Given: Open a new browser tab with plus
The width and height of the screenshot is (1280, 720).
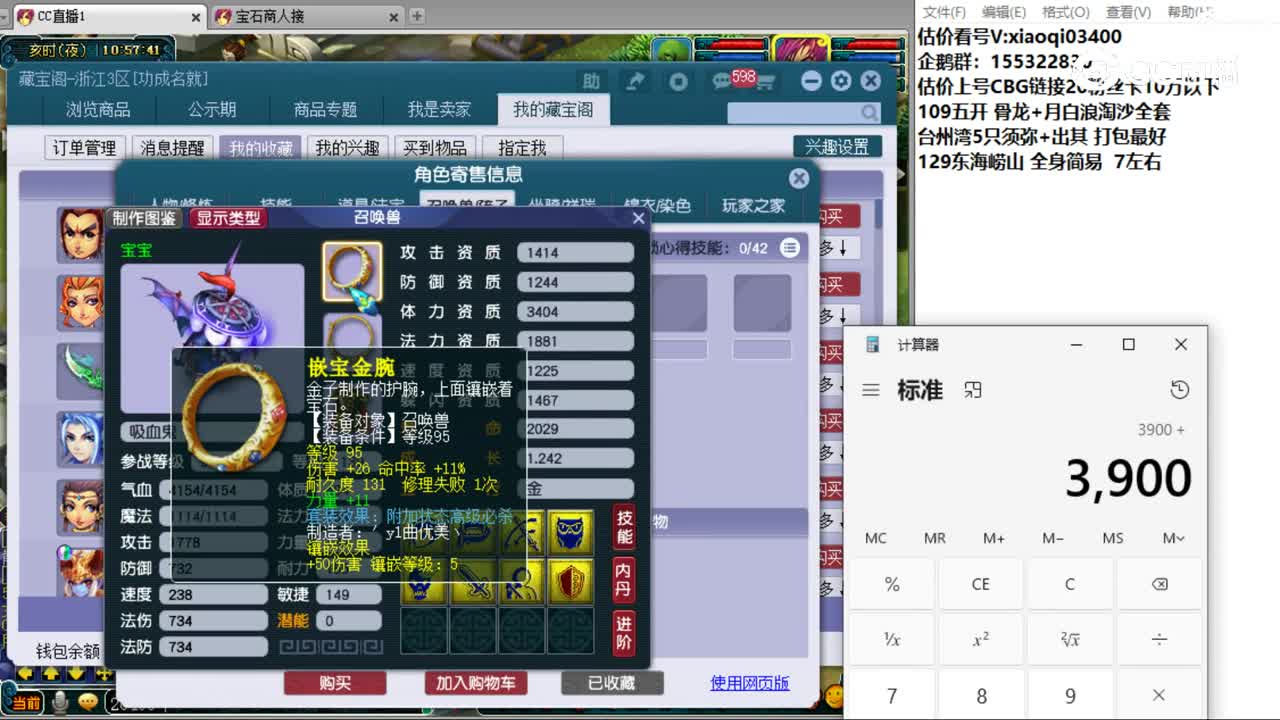Looking at the screenshot, I should pos(417,16).
